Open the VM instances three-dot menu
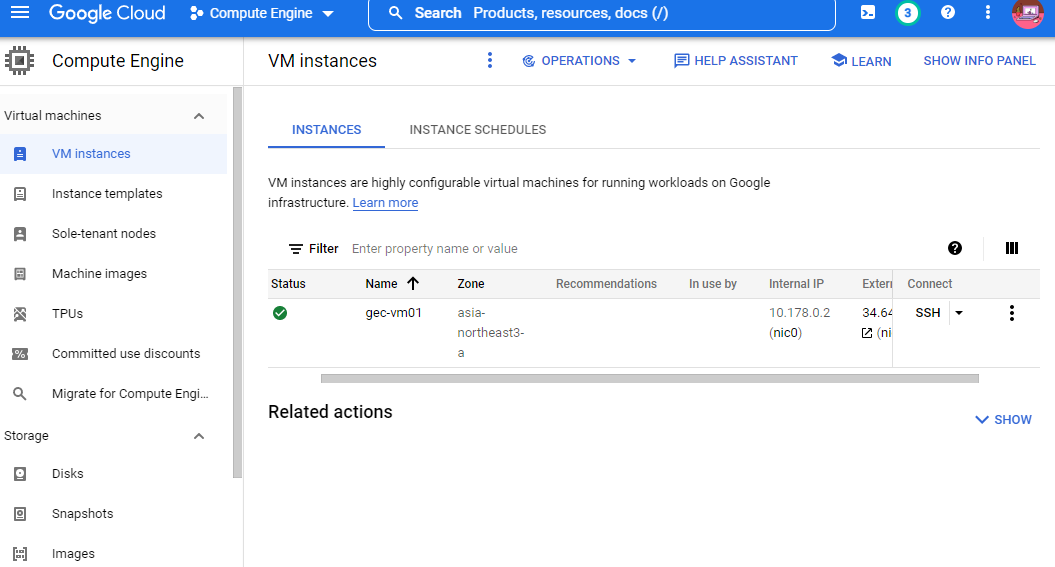The height and width of the screenshot is (567, 1055). (490, 61)
